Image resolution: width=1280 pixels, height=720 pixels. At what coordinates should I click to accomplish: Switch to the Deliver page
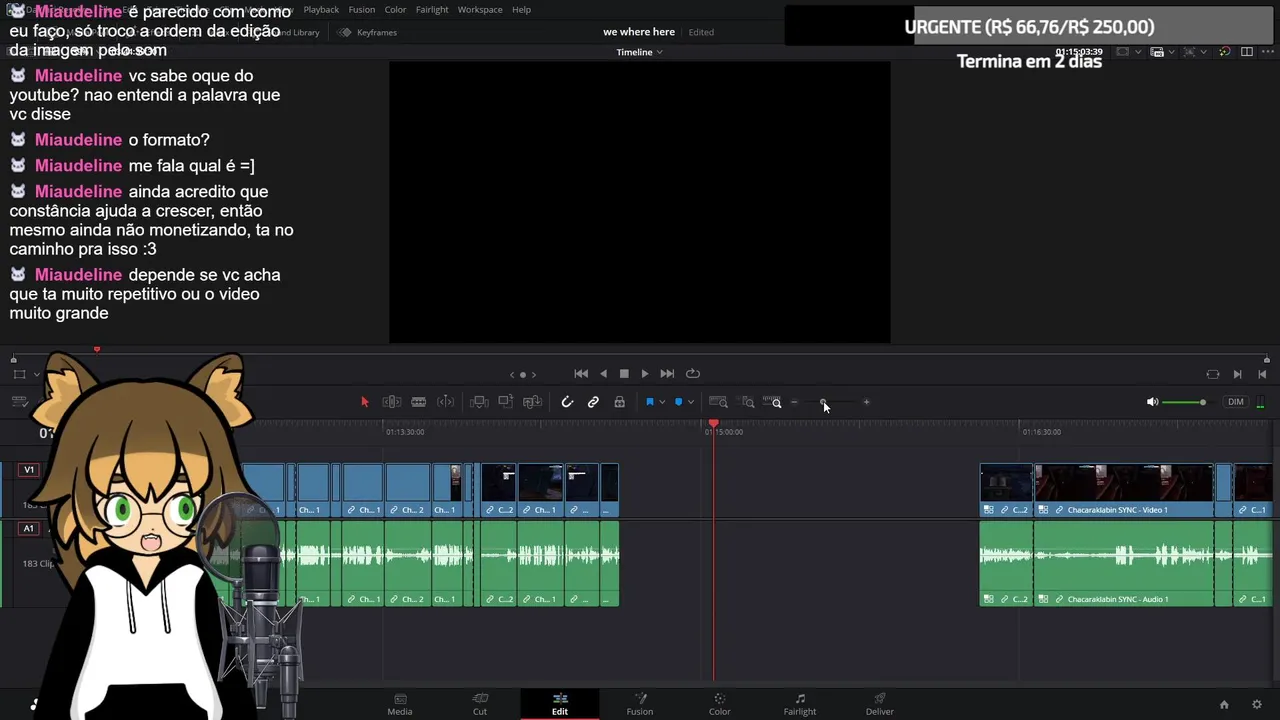[x=880, y=704]
